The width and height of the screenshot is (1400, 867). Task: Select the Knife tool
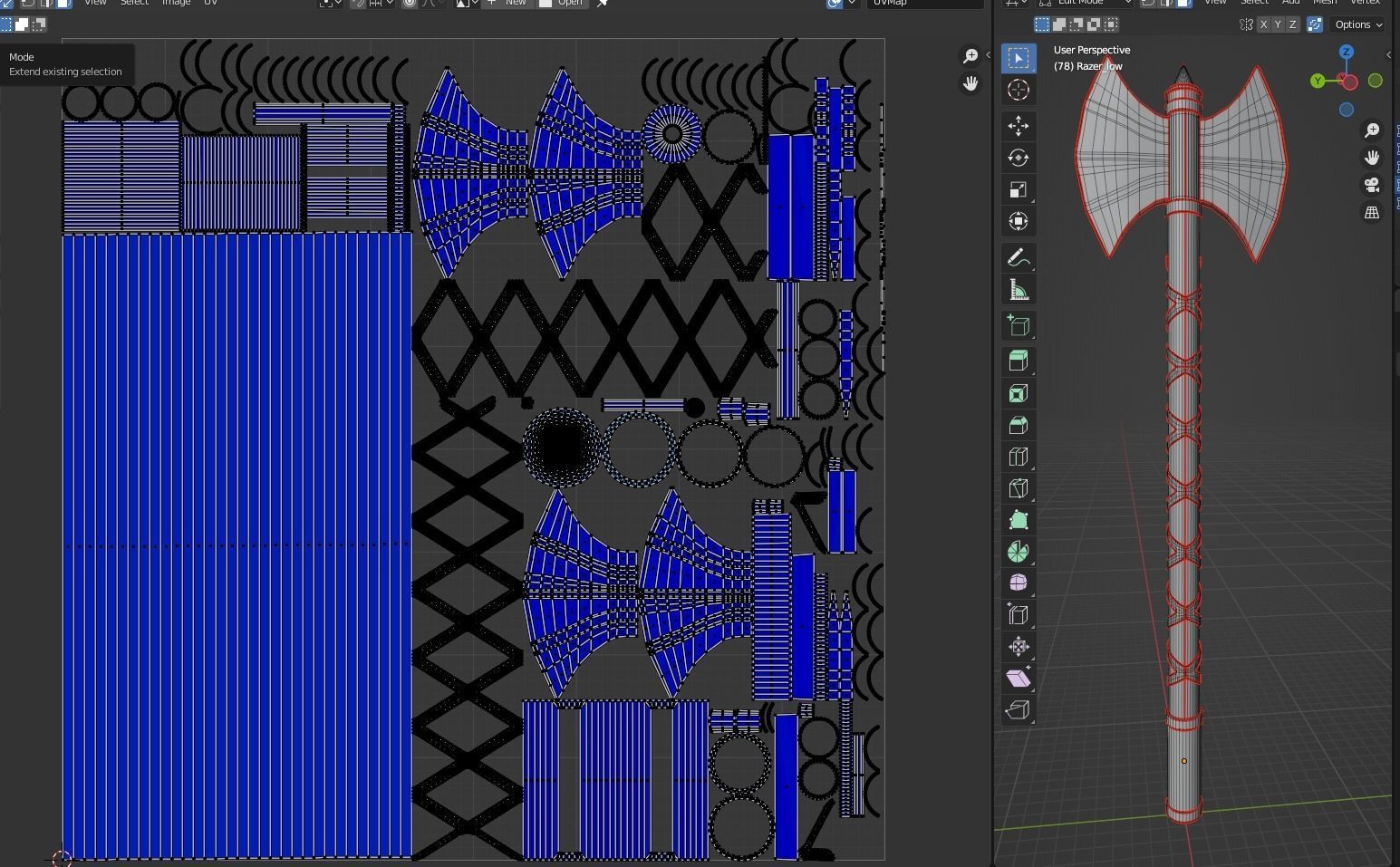click(1019, 488)
